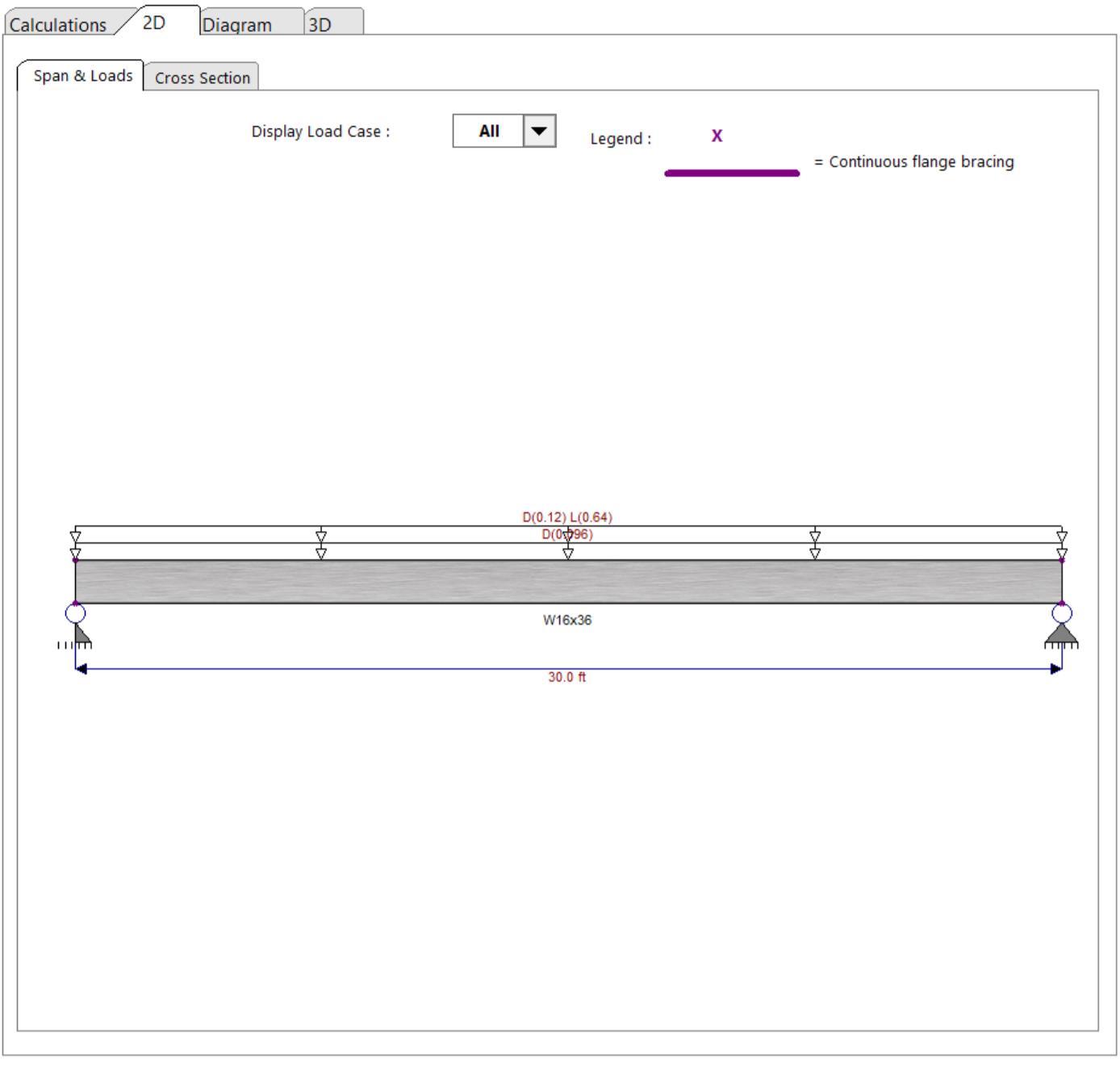Select the roller support at the right end
The height and width of the screenshot is (1066, 1120).
pos(1064,636)
